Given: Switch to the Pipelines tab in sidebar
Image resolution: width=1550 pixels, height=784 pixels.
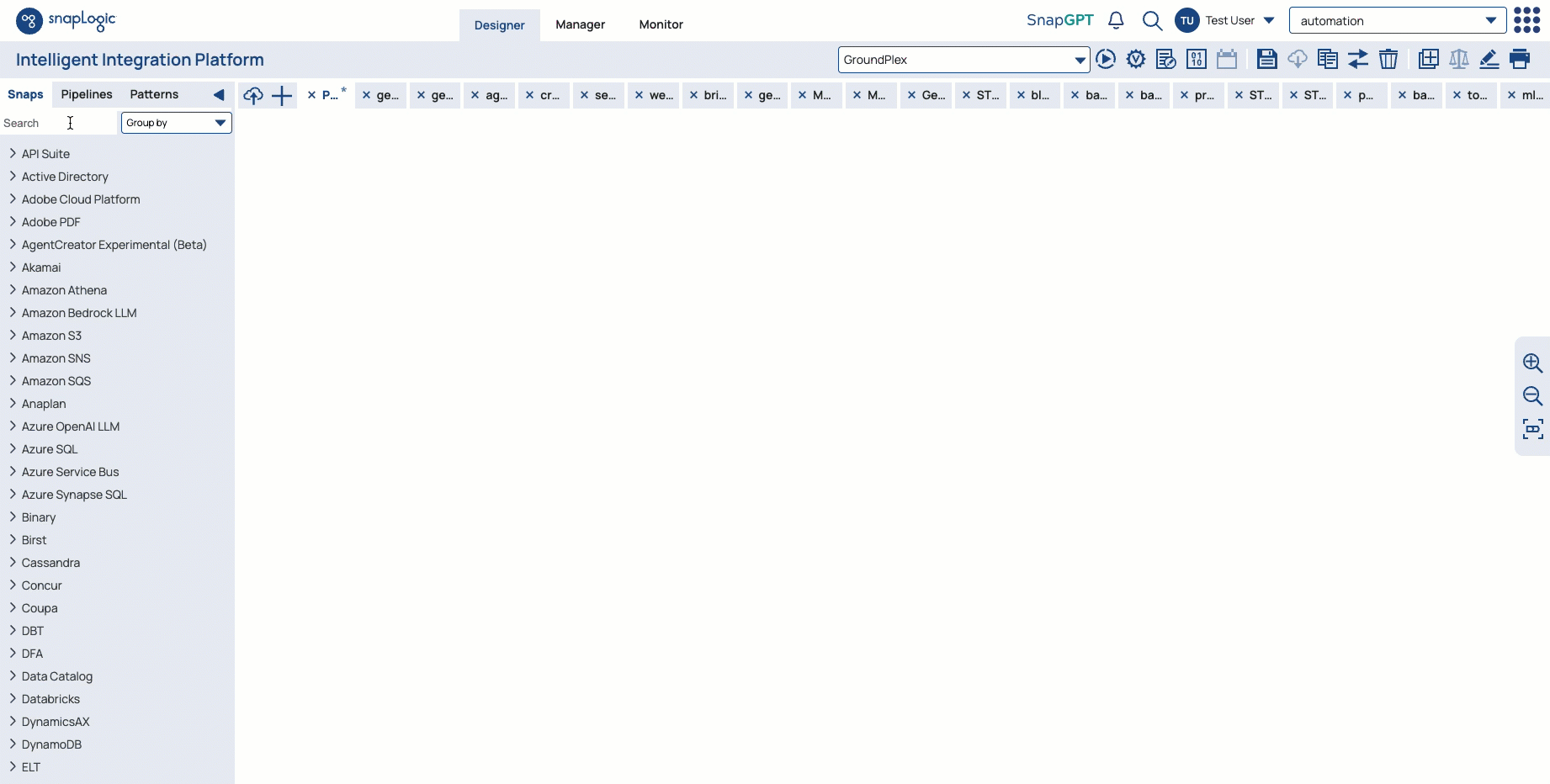Looking at the screenshot, I should 87,94.
